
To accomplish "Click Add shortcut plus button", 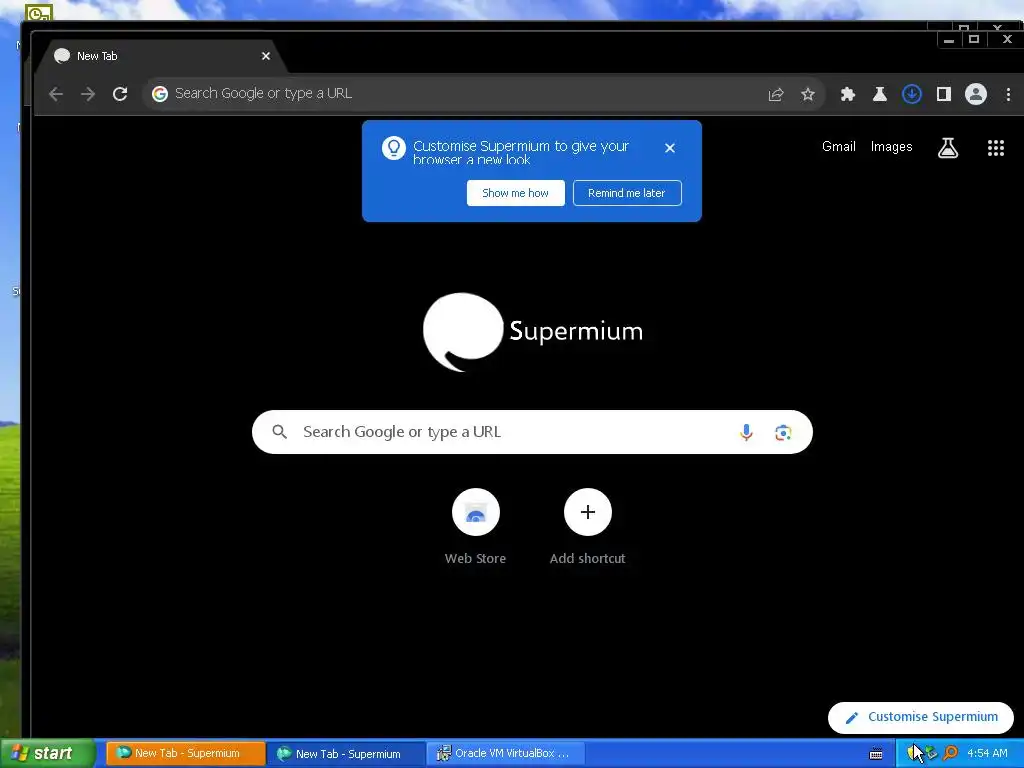I will [x=588, y=512].
